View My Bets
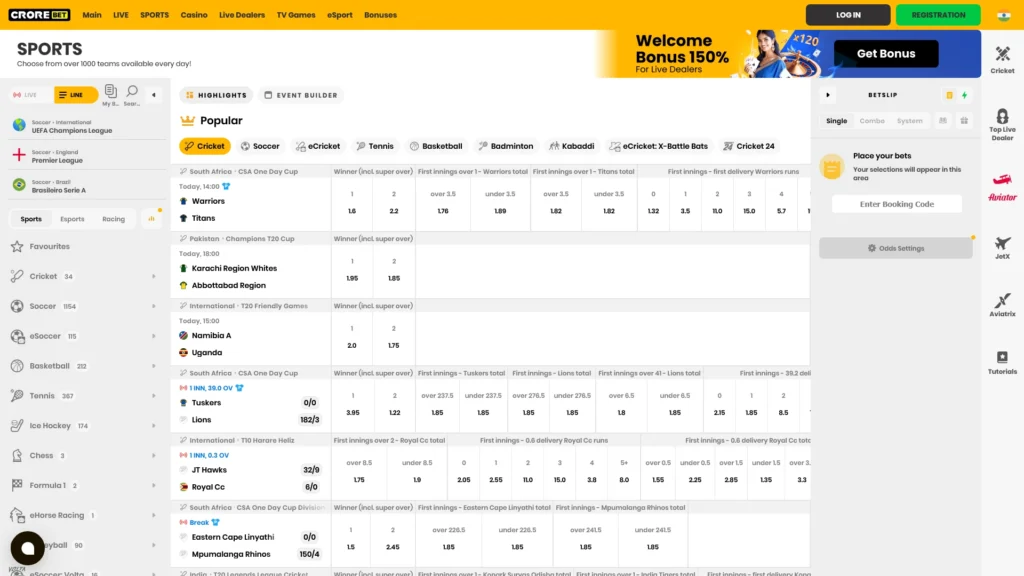This screenshot has height=576, width=1024. (x=112, y=91)
